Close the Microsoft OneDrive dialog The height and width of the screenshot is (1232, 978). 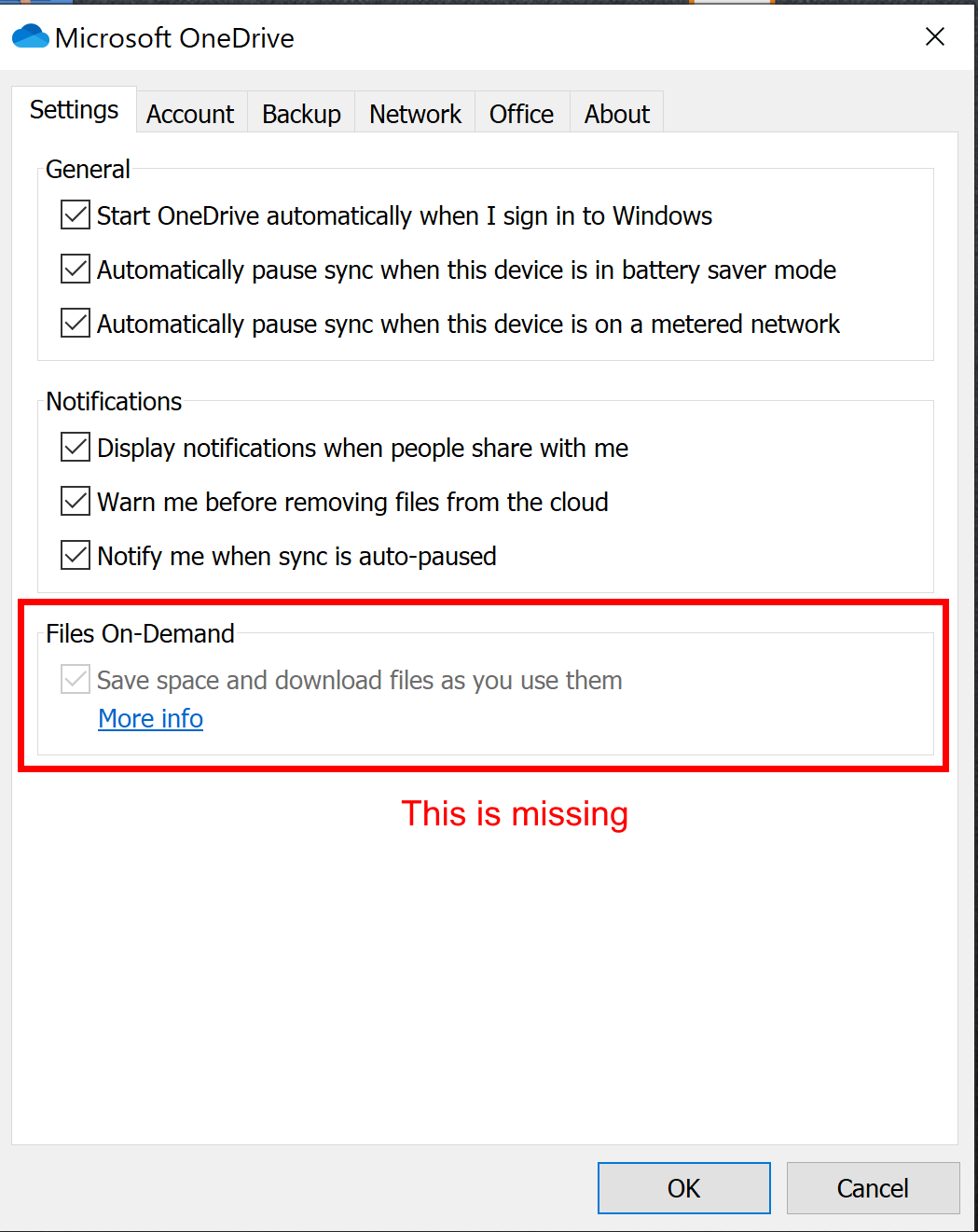[935, 36]
